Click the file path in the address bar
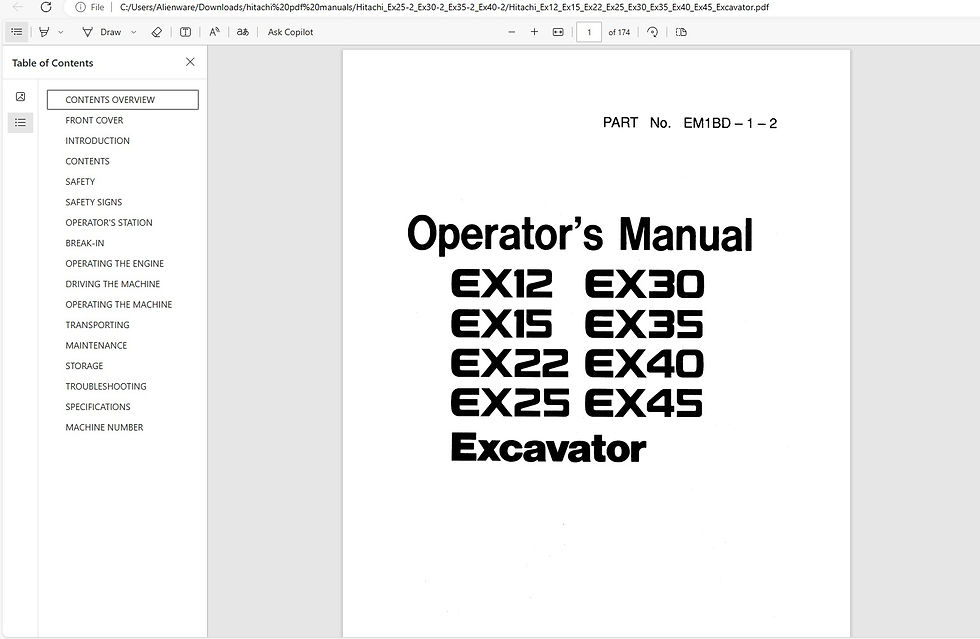This screenshot has width=980, height=639. coord(444,7)
